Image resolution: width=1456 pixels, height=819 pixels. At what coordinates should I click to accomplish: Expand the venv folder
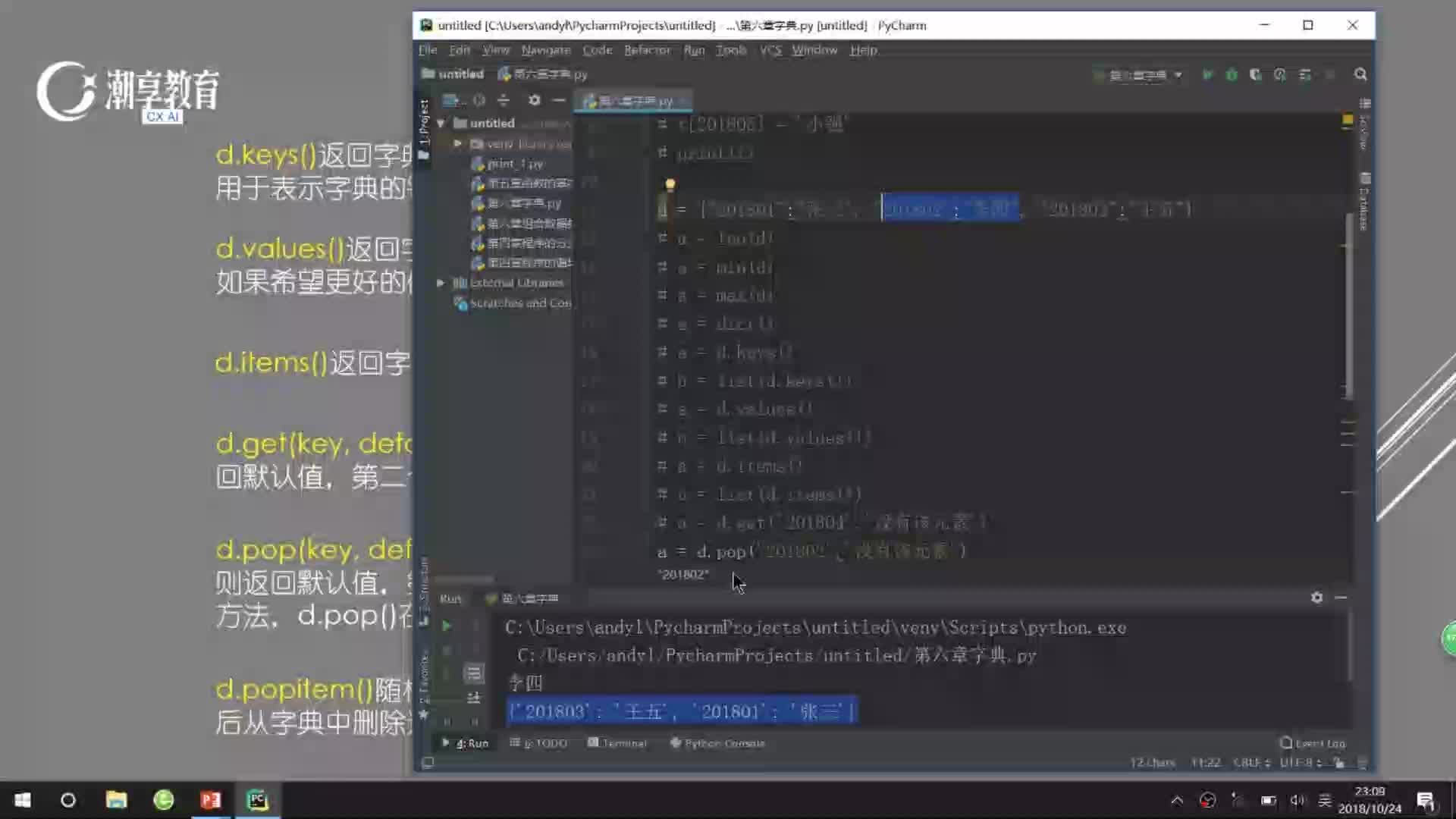click(x=457, y=143)
